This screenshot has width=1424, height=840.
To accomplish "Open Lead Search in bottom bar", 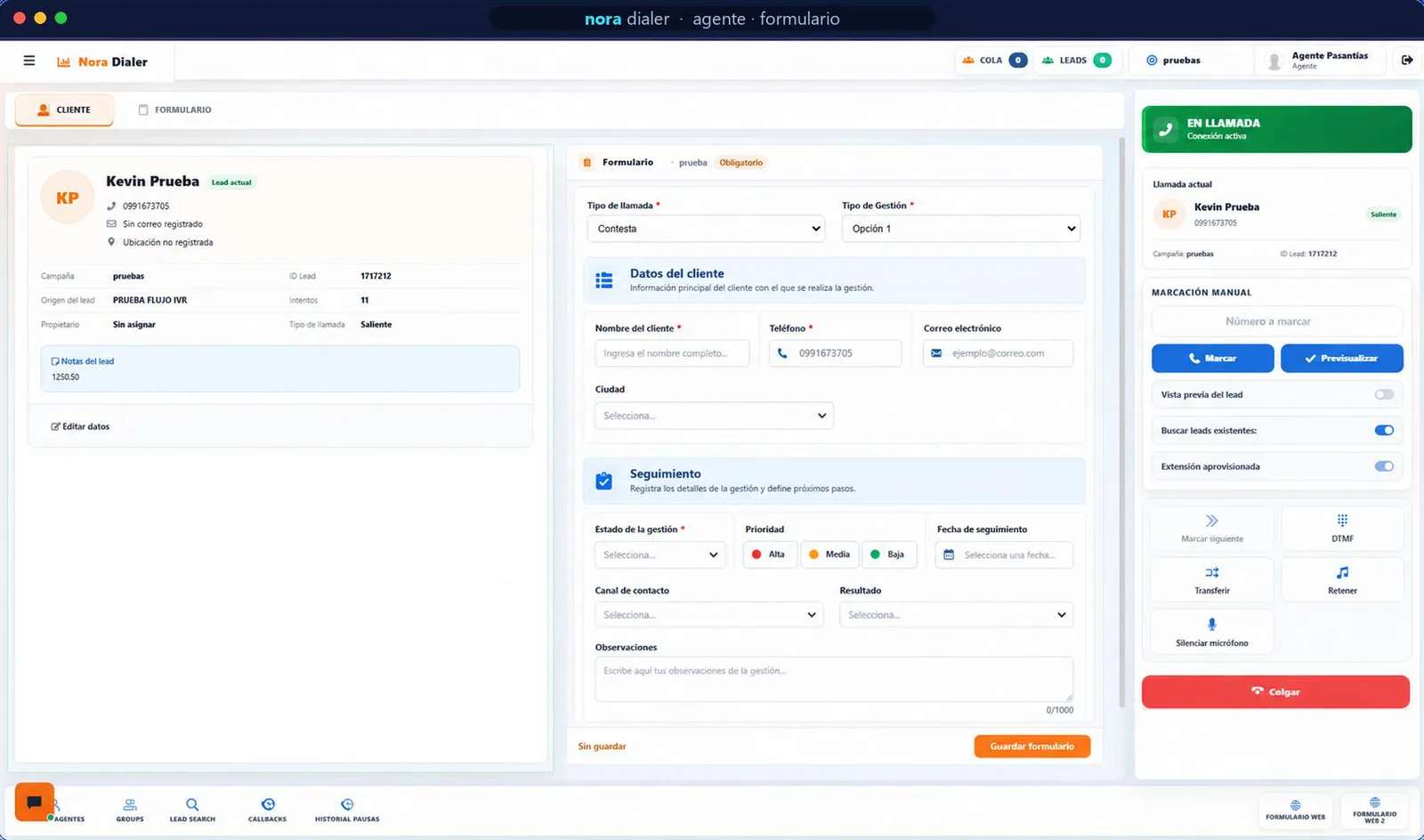I will pos(192,810).
